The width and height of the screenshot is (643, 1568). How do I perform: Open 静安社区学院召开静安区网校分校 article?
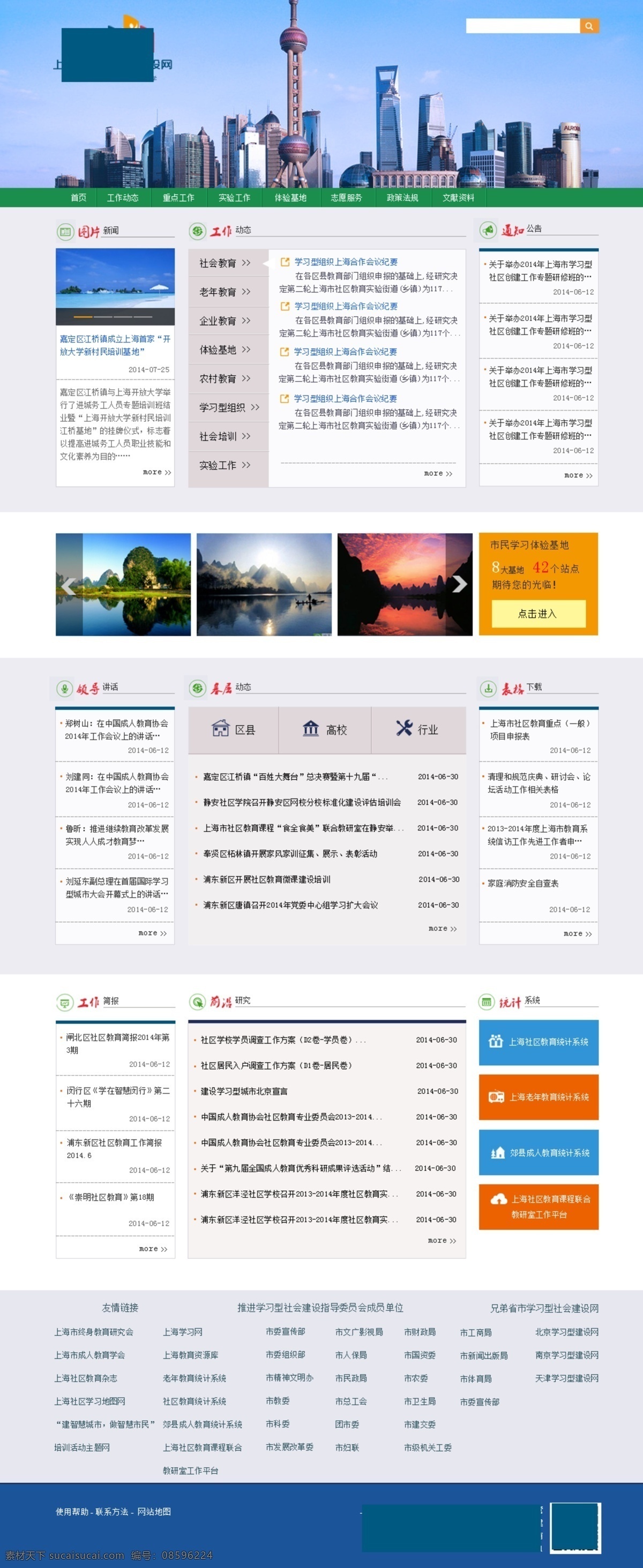point(302,802)
